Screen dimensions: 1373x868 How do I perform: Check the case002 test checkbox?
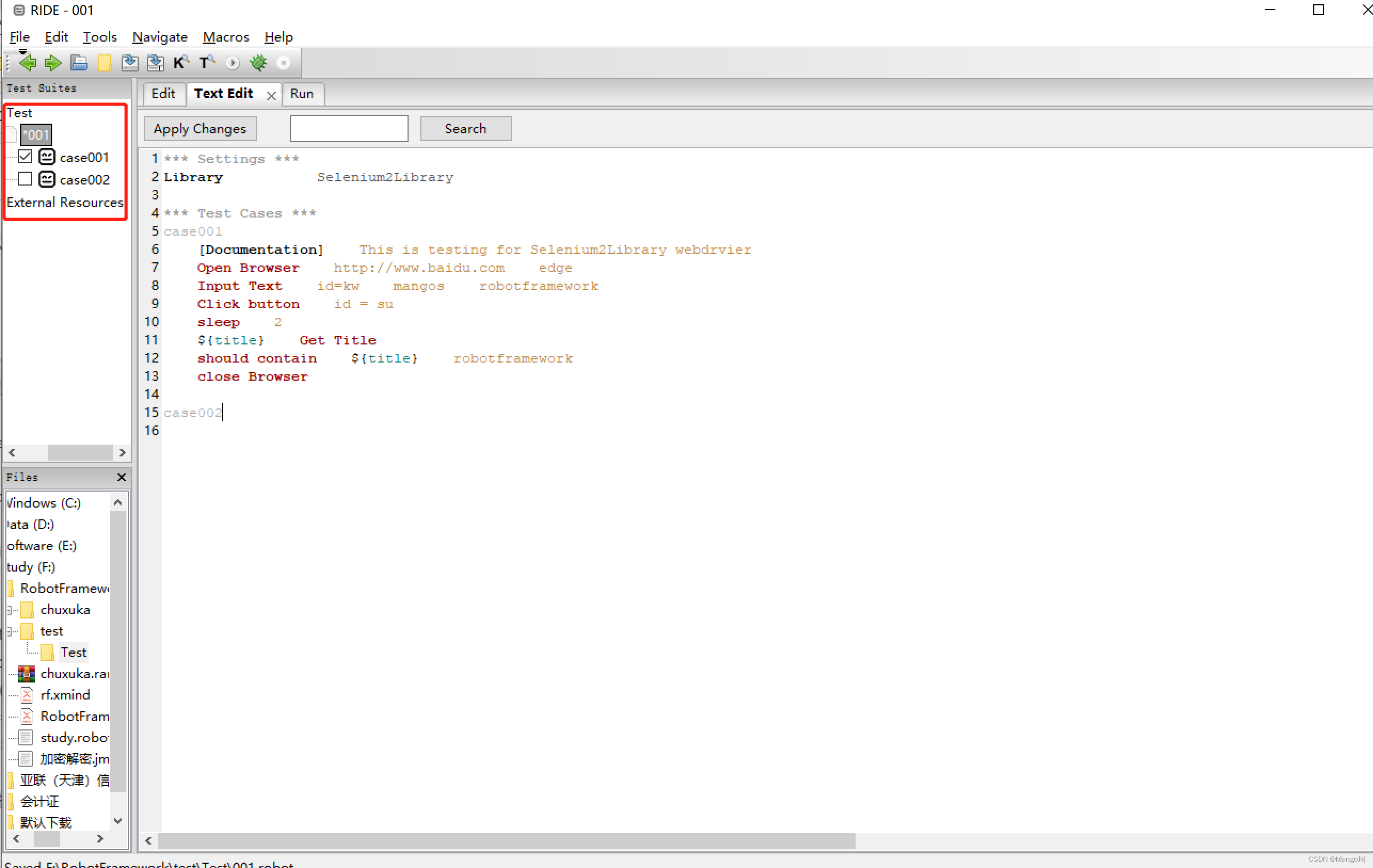pyautogui.click(x=25, y=179)
